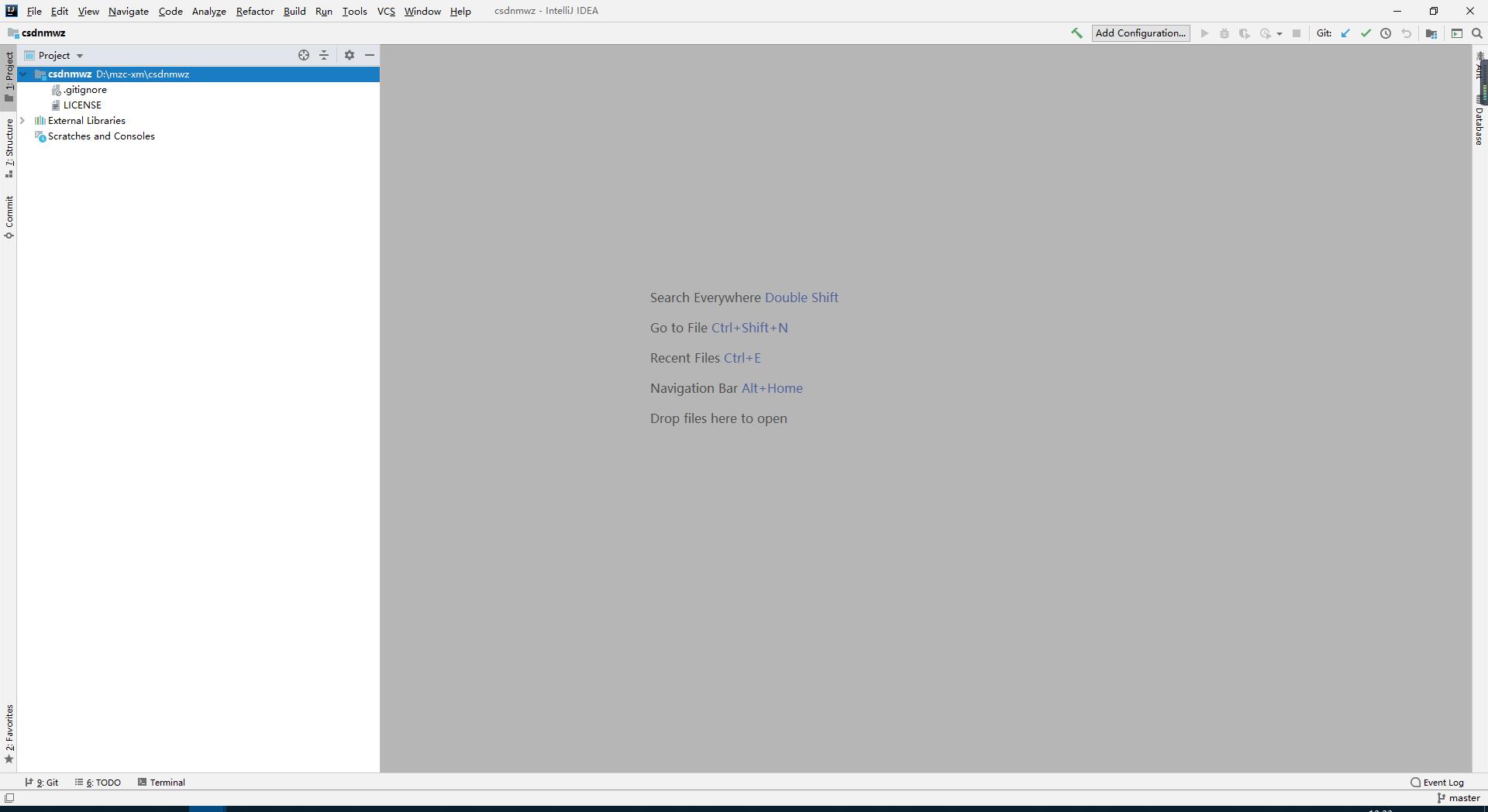
Task: Toggle the Structure tool window tab
Action: (x=9, y=148)
